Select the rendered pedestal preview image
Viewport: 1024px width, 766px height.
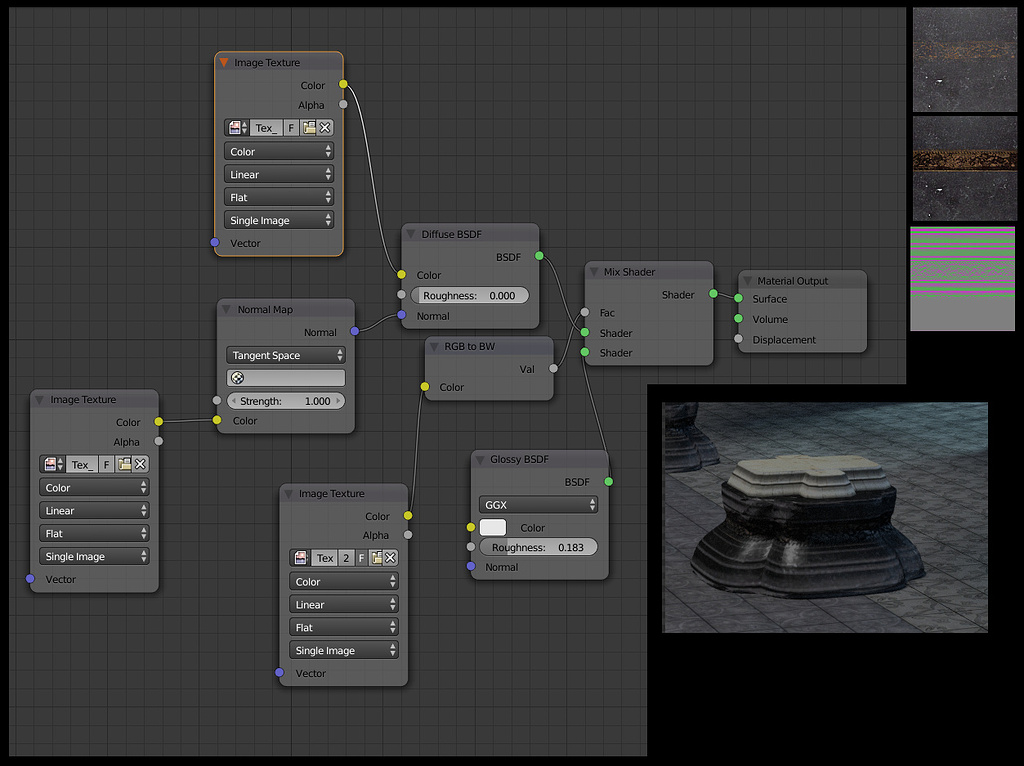[825, 517]
